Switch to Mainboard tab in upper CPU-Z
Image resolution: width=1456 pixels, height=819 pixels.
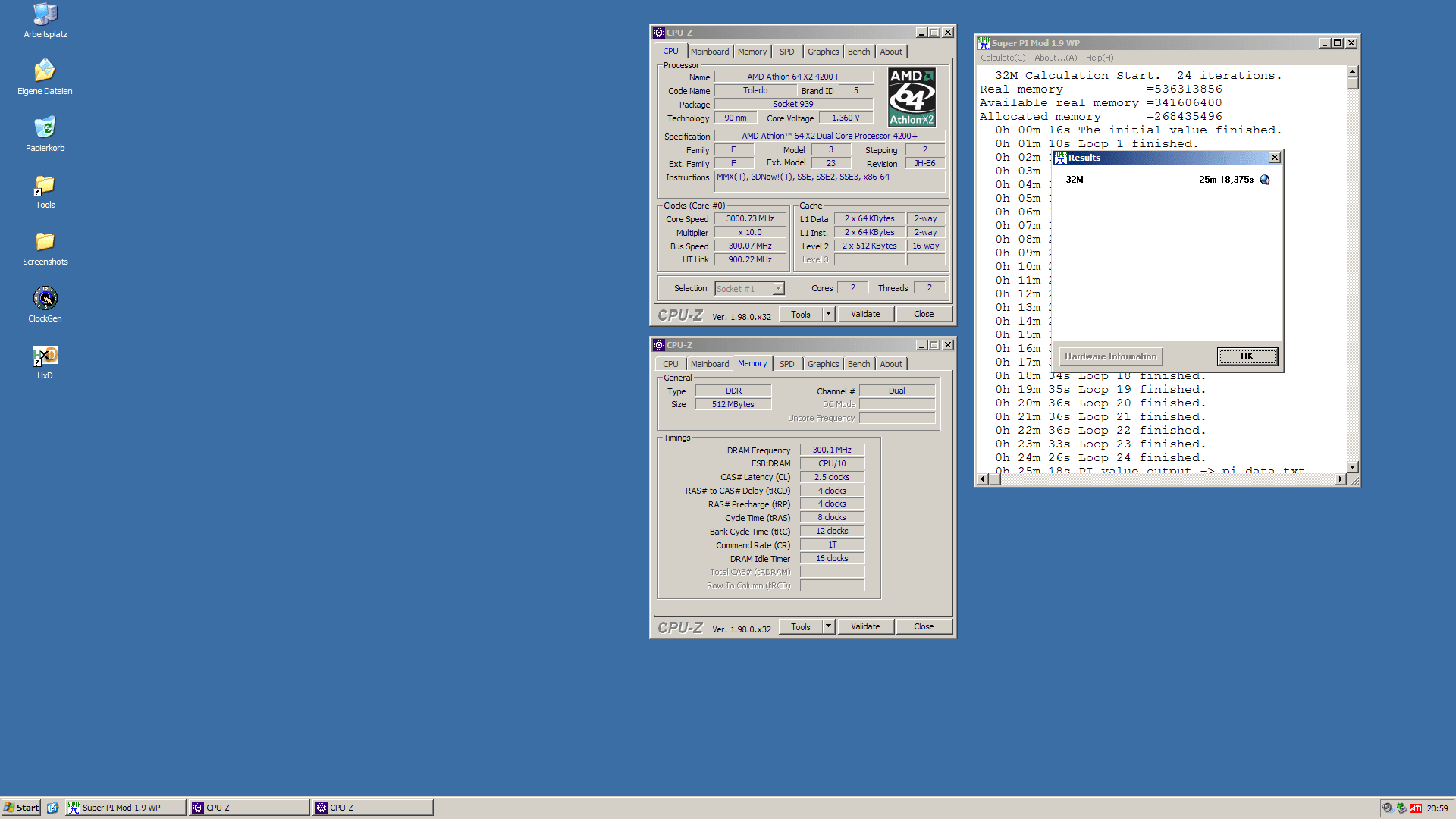click(710, 52)
